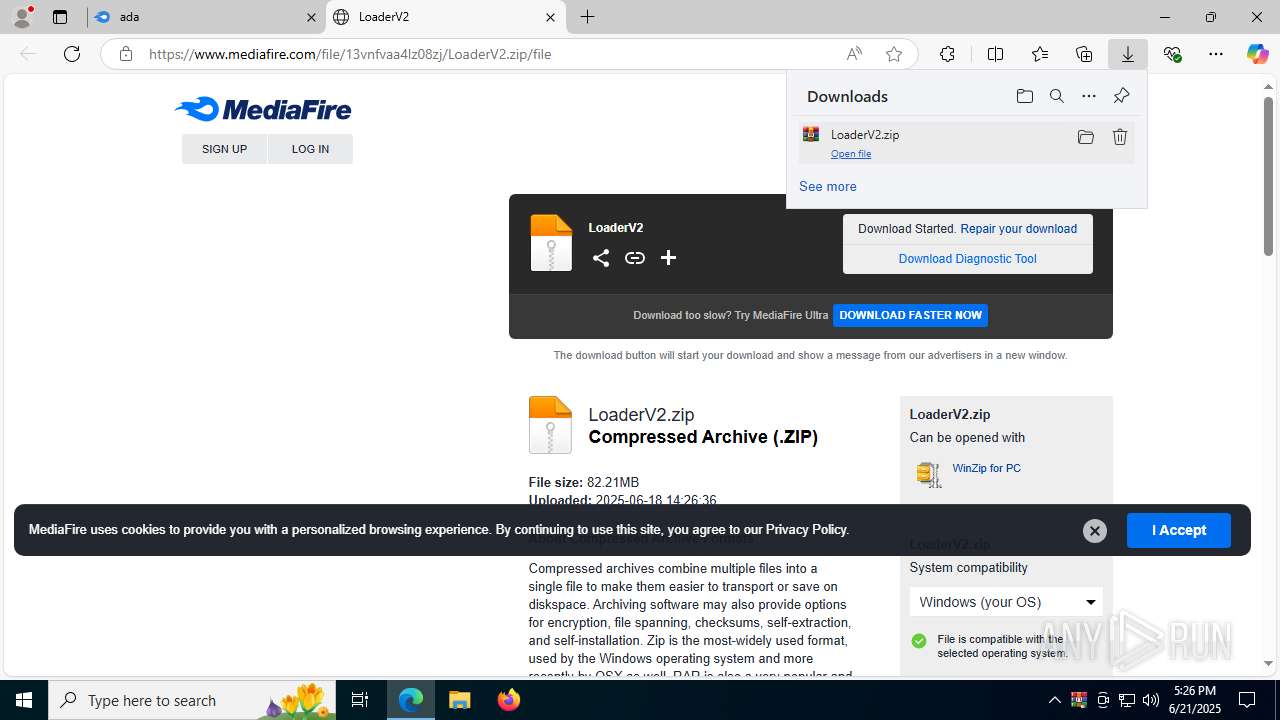Image resolution: width=1280 pixels, height=720 pixels.
Task: Click the I Accept cookie button
Action: pyautogui.click(x=1179, y=530)
